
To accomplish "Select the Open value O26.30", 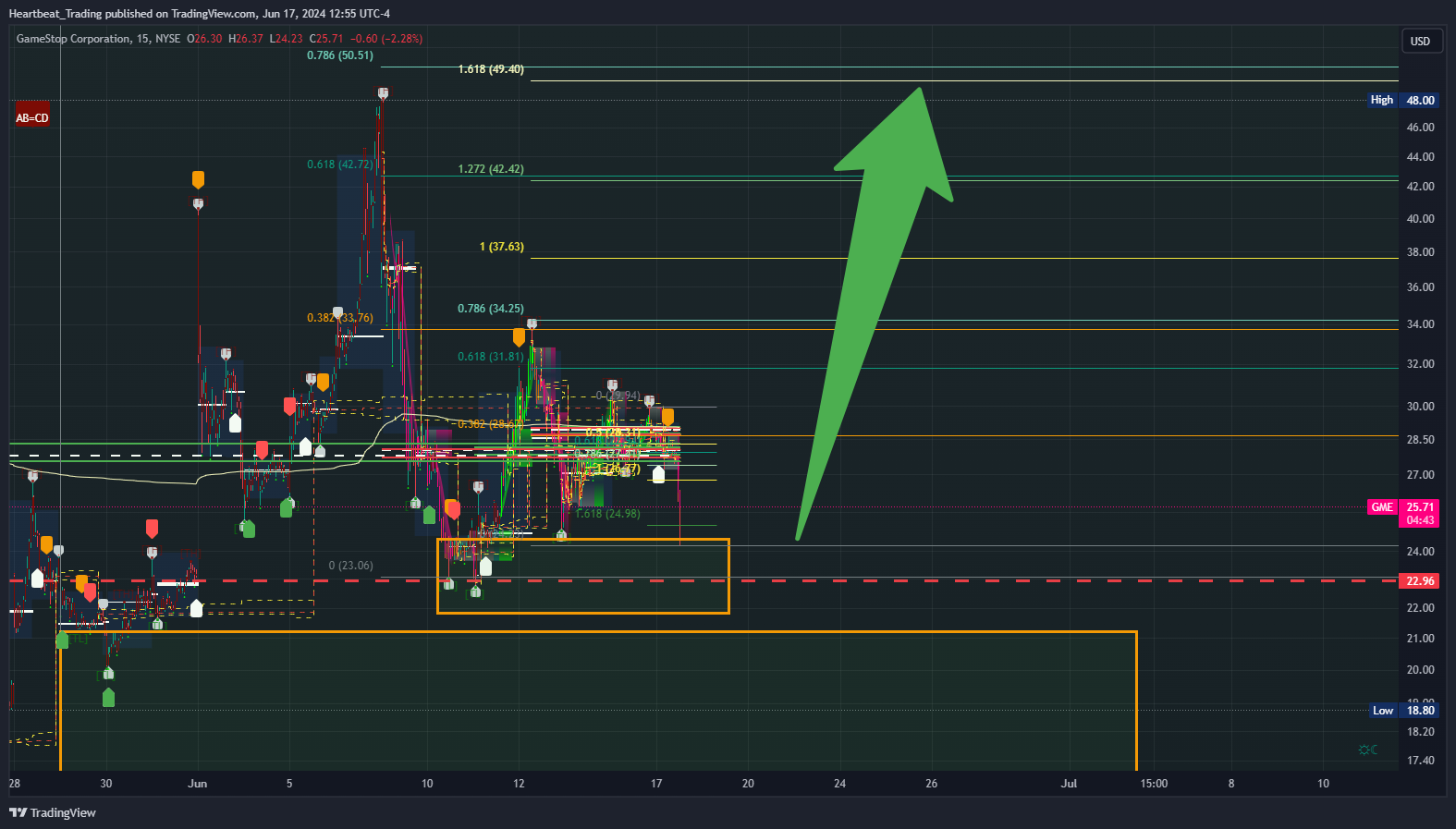I will (x=204, y=39).
